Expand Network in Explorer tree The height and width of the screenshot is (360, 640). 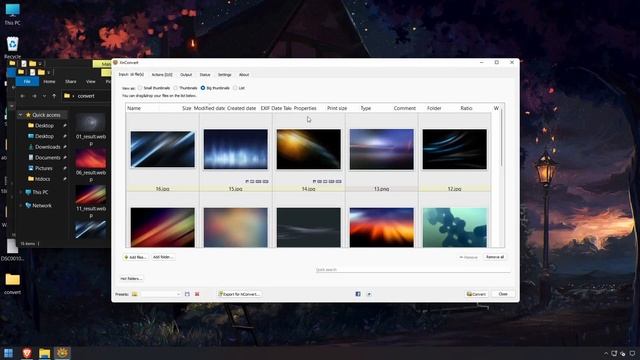[x=20, y=206]
